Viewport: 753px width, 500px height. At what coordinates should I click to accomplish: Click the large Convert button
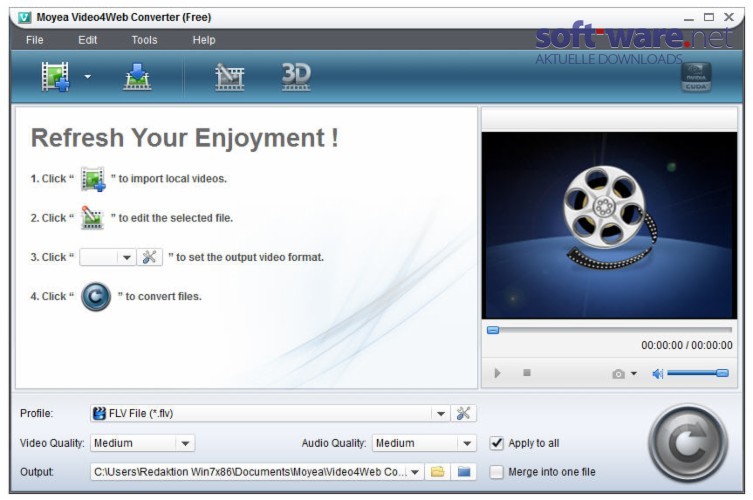click(x=688, y=444)
